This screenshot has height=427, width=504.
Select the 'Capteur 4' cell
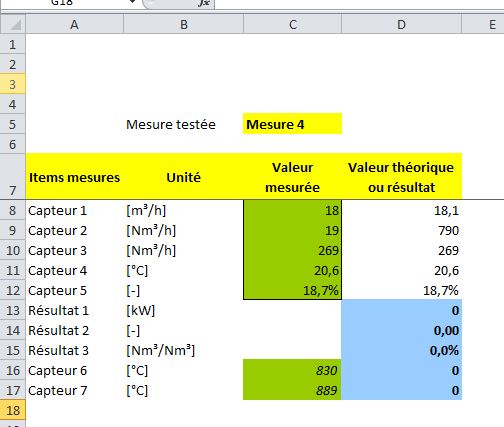click(74, 270)
